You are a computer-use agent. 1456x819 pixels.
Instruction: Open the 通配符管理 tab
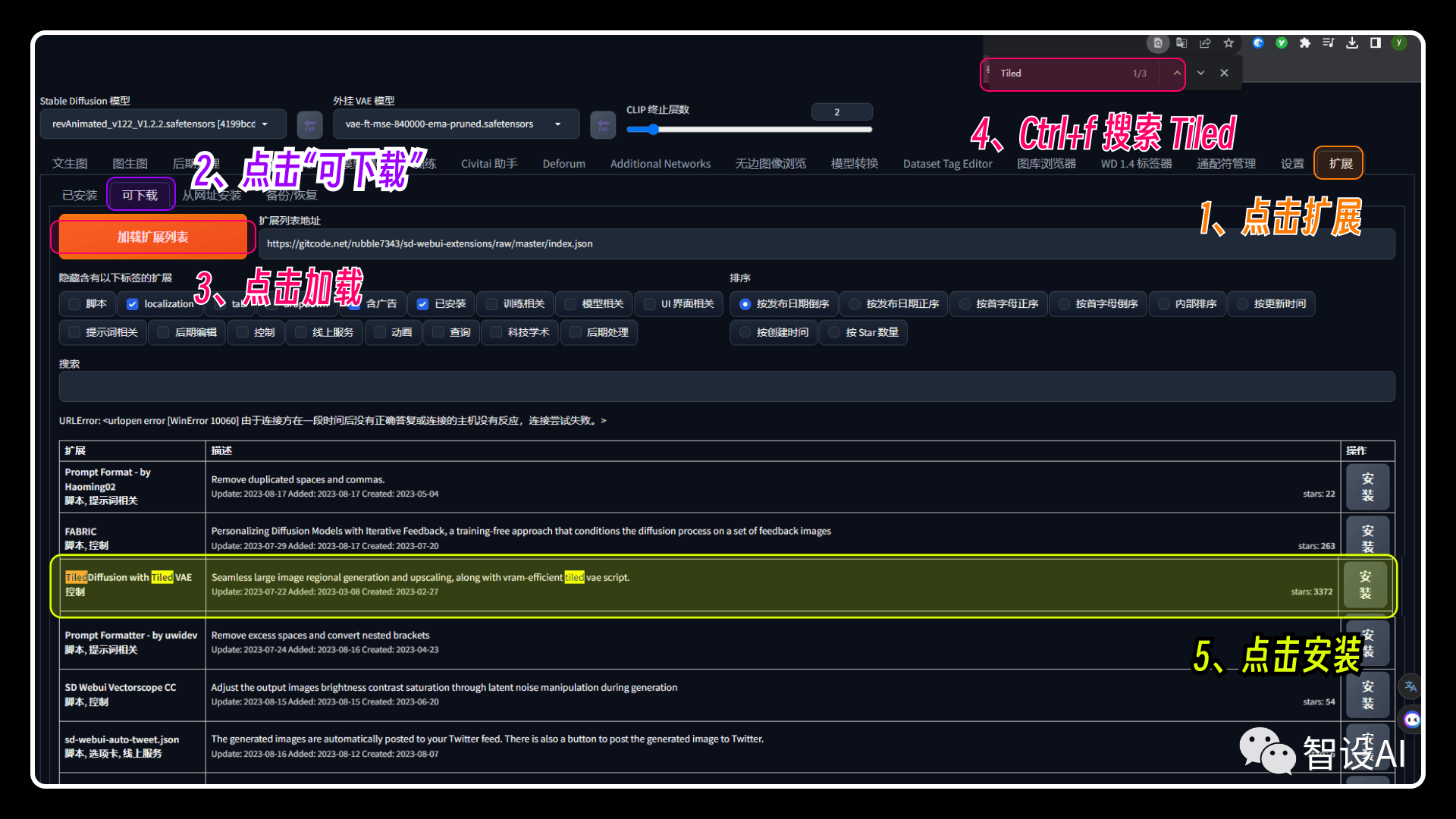tap(1226, 164)
